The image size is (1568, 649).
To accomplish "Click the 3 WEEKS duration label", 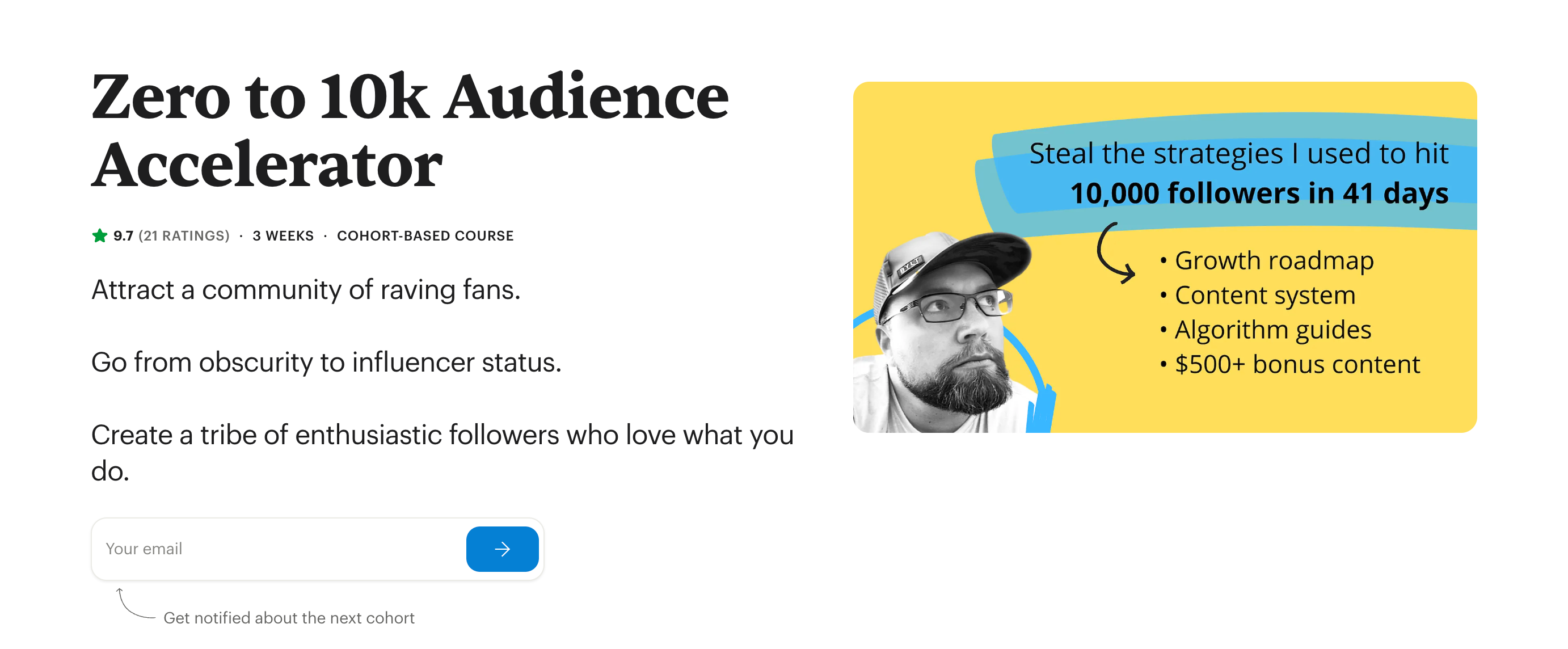I will click(283, 235).
